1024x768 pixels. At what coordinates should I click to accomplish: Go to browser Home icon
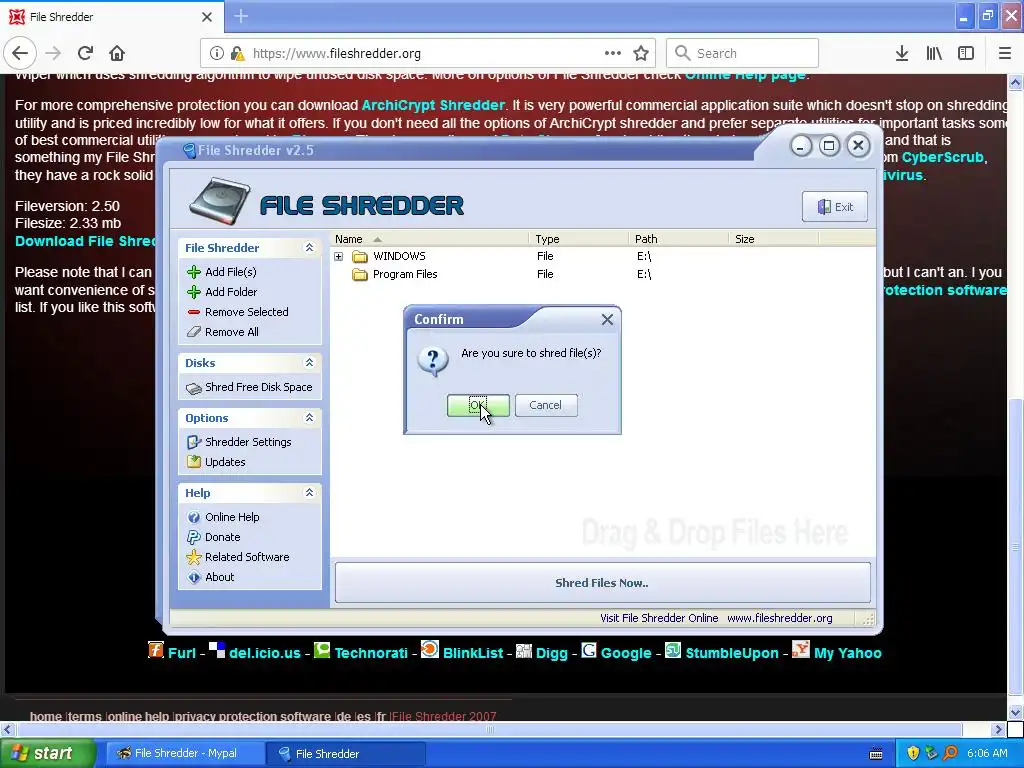coord(117,53)
